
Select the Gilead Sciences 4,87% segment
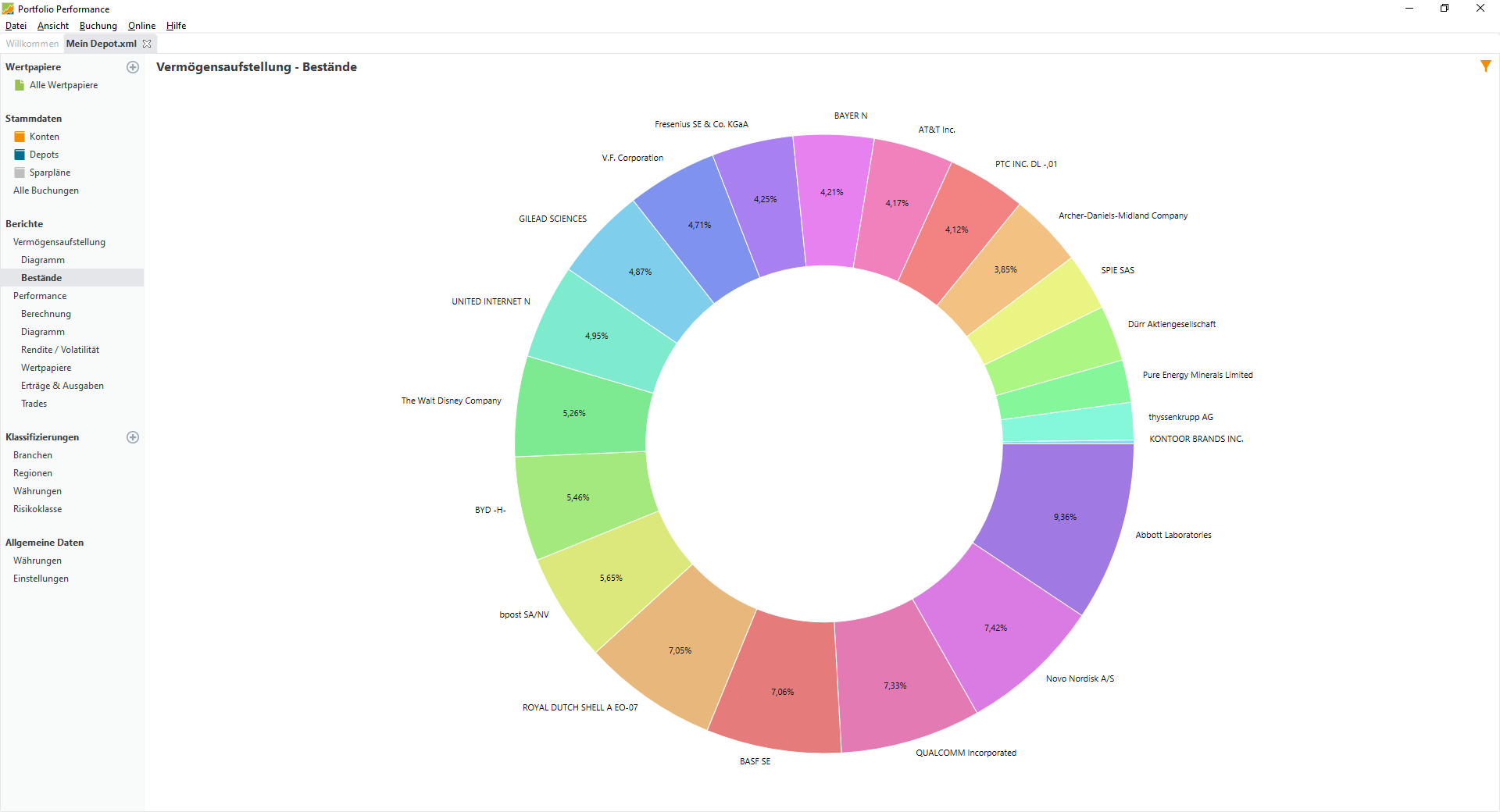point(641,272)
